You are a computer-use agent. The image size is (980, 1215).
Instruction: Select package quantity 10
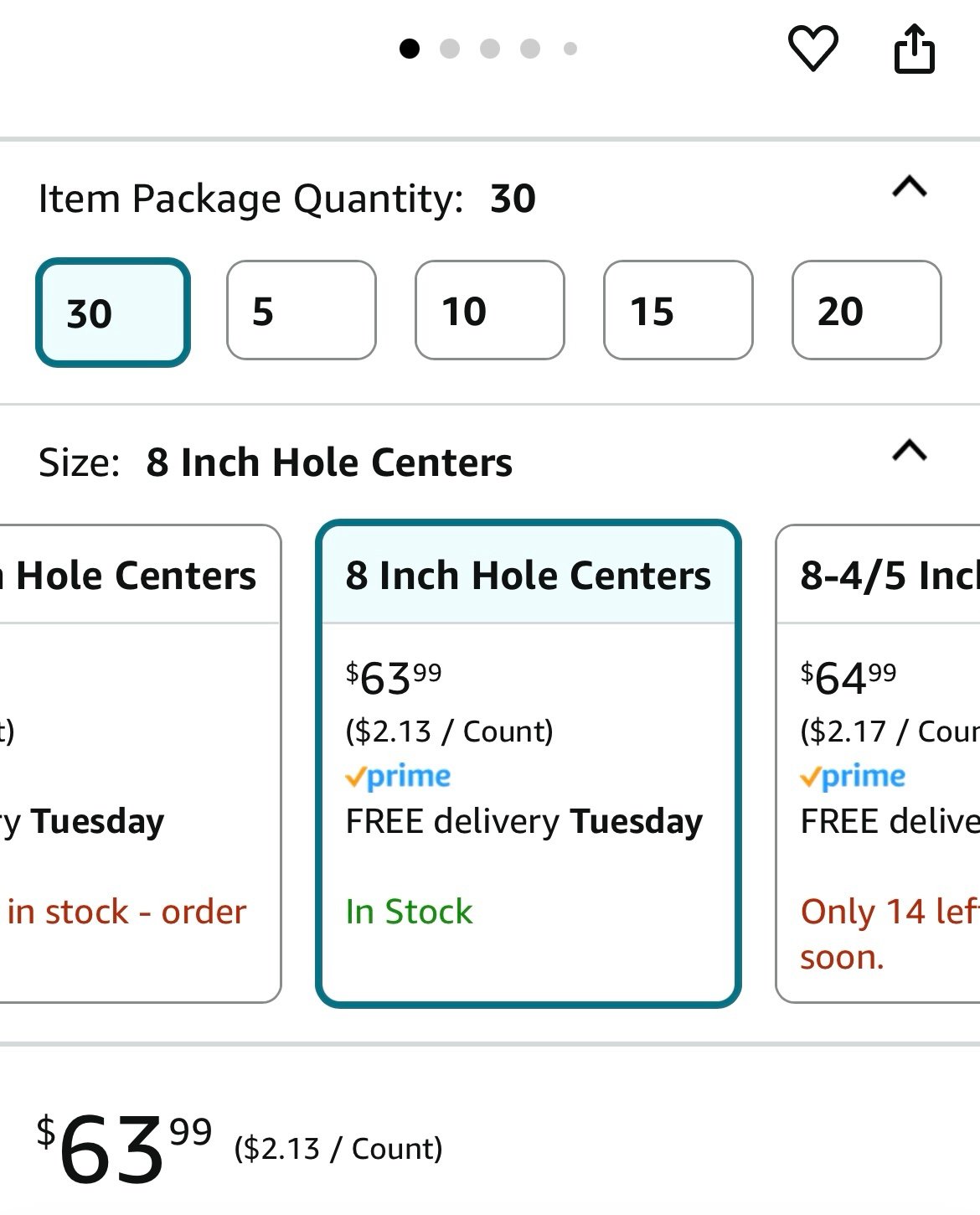(x=490, y=310)
